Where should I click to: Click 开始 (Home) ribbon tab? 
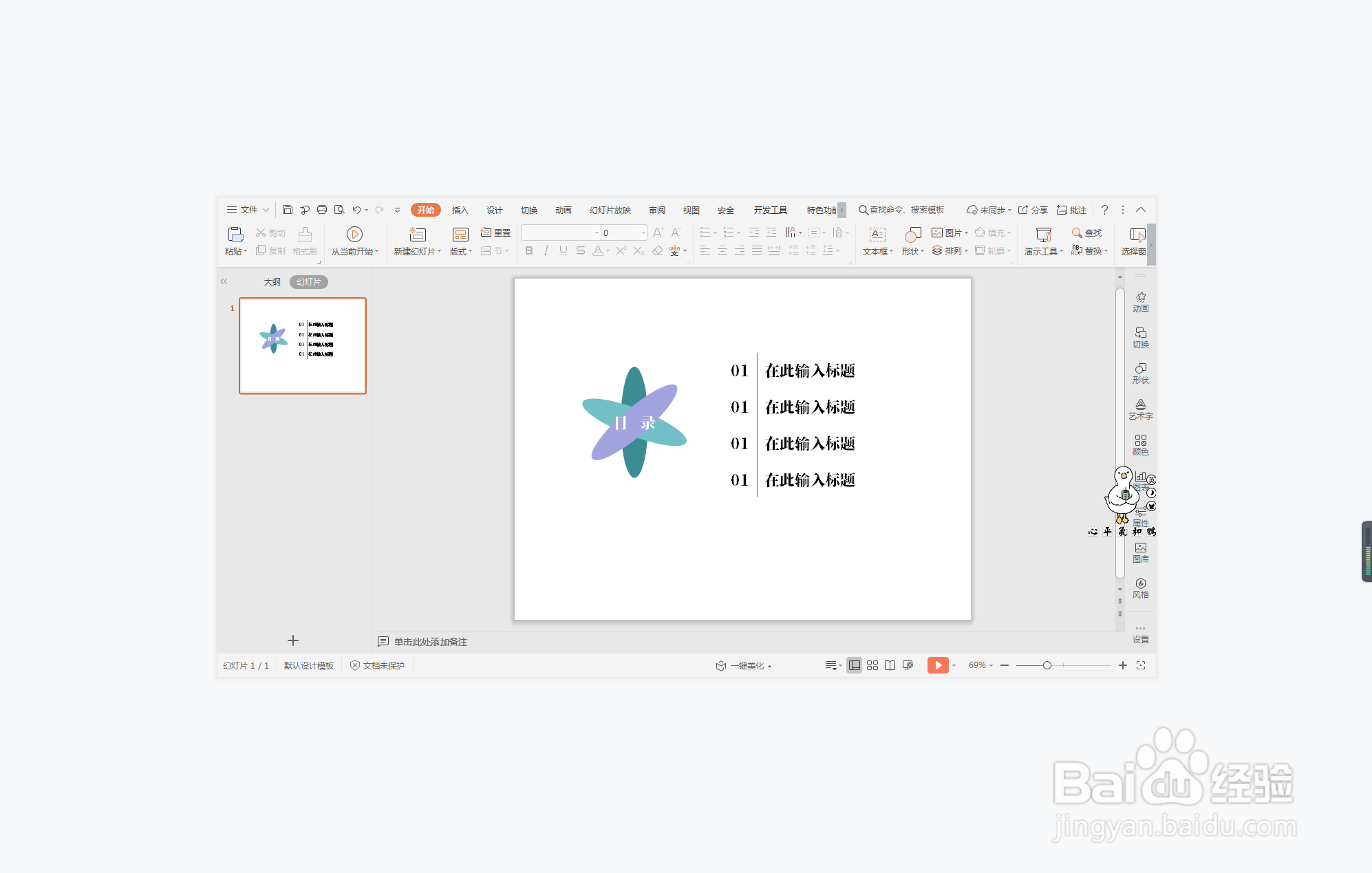423,209
